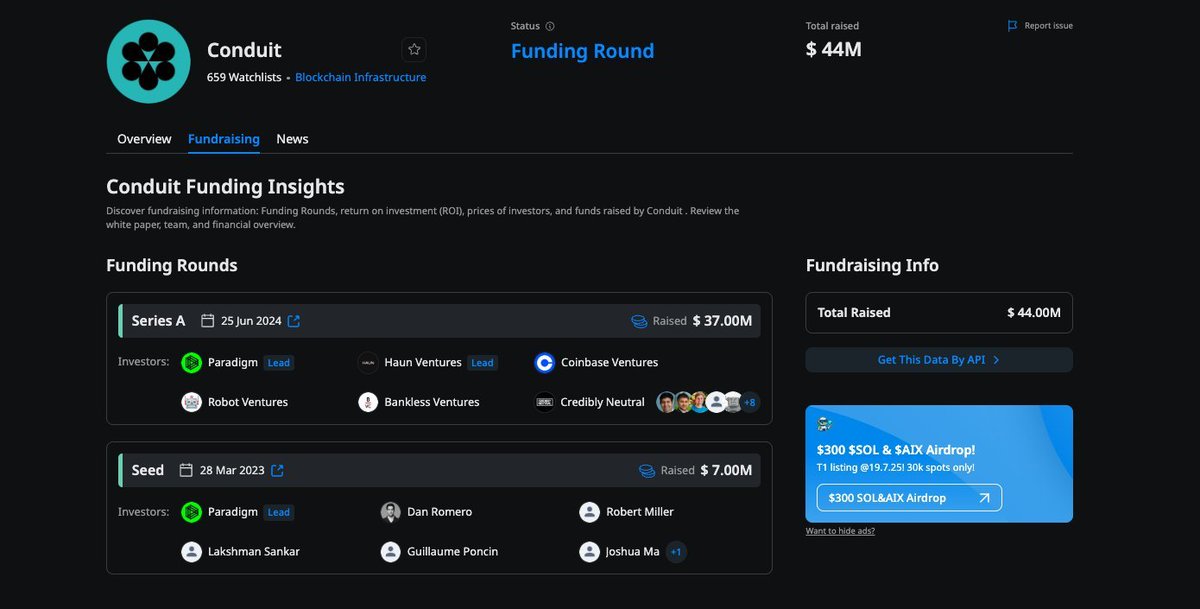The width and height of the screenshot is (1200, 609).
Task: Click the Seed raised coins icon
Action: tap(647, 470)
